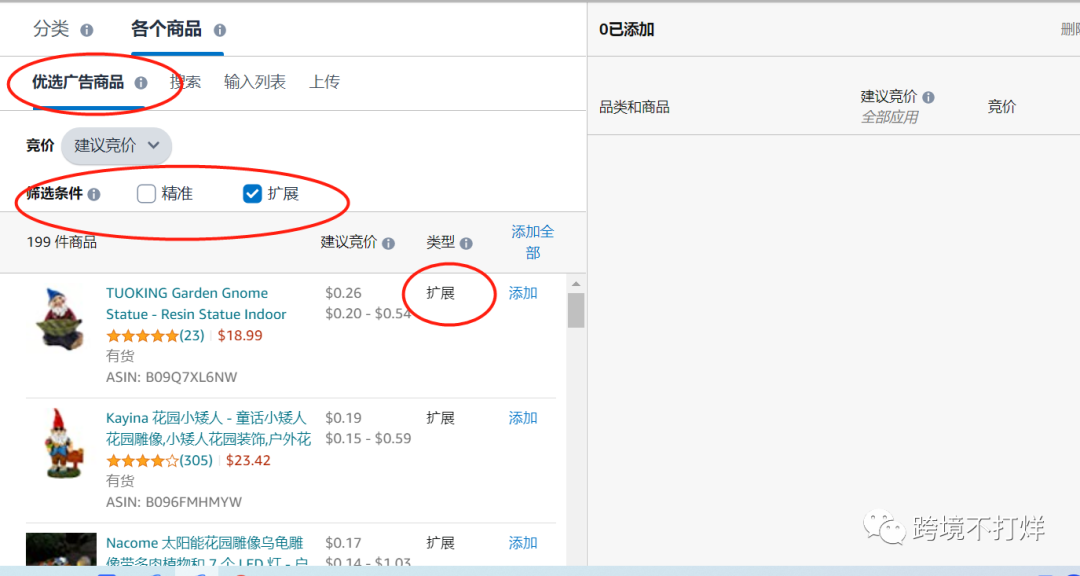
Task: Switch to the 搜索 sub-tab
Action: [186, 83]
